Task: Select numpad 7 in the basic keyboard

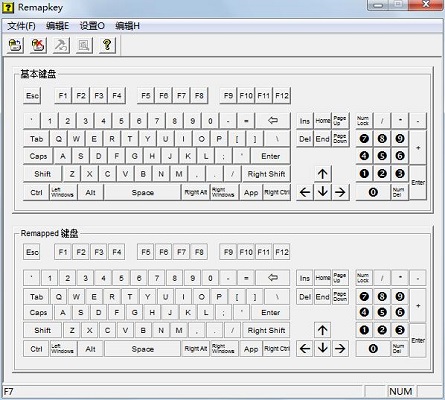Action: pos(364,139)
